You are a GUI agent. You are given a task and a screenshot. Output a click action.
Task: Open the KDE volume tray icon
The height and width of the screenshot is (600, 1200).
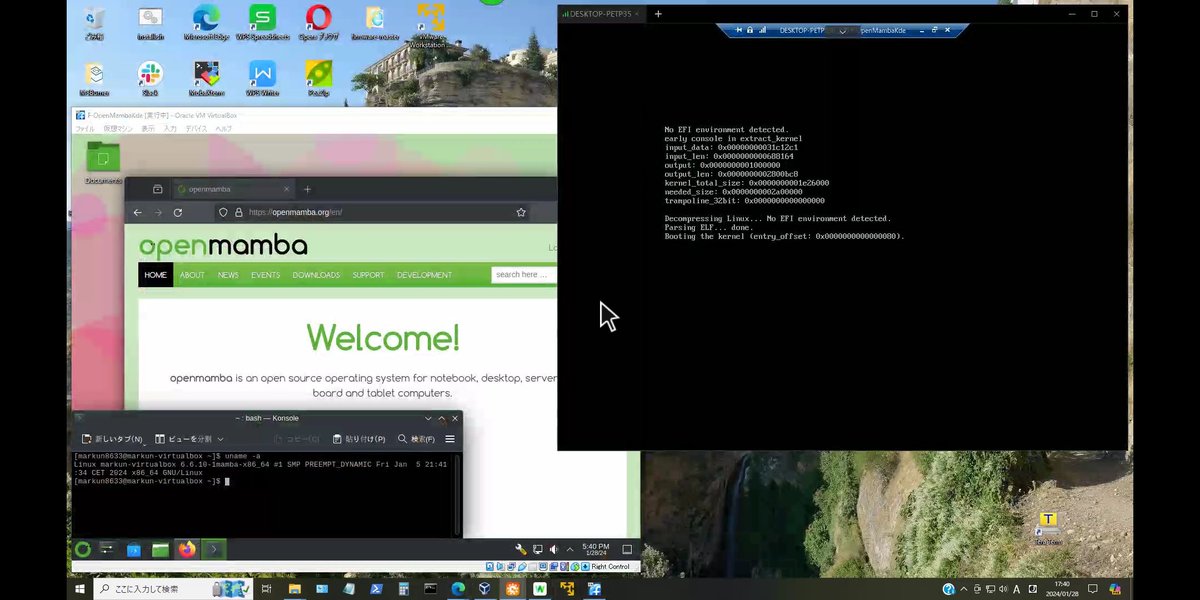coord(553,549)
